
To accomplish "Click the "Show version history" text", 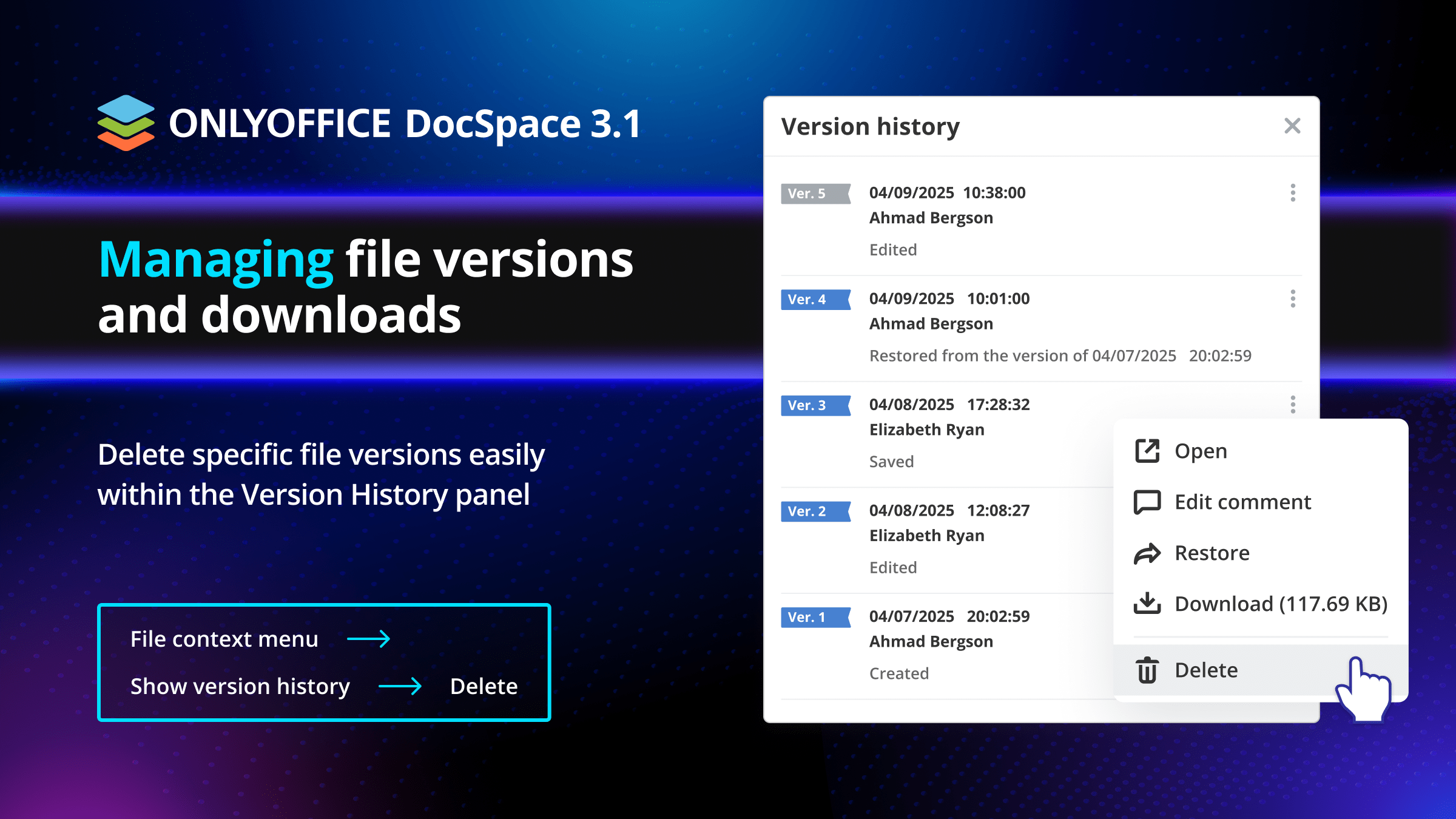I will [240, 687].
